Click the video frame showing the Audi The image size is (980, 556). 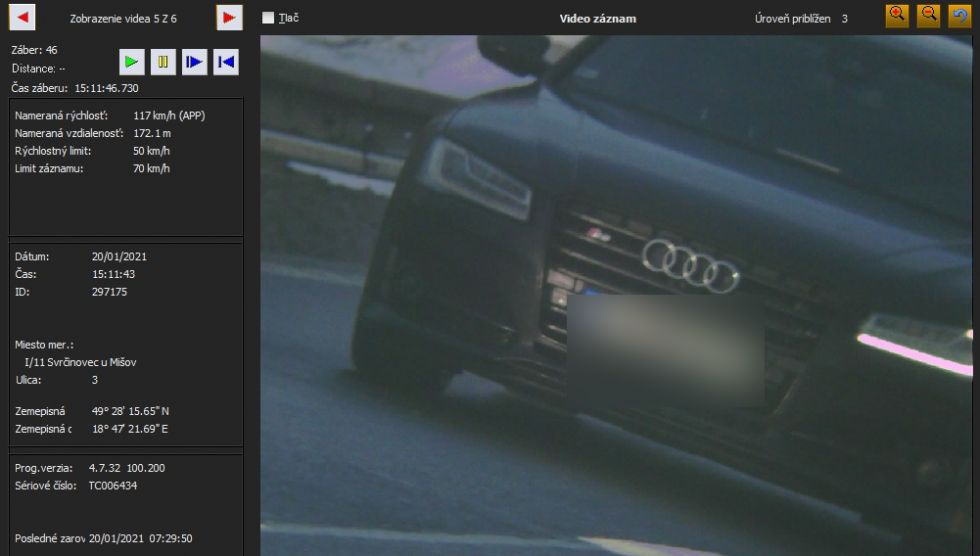point(616,295)
